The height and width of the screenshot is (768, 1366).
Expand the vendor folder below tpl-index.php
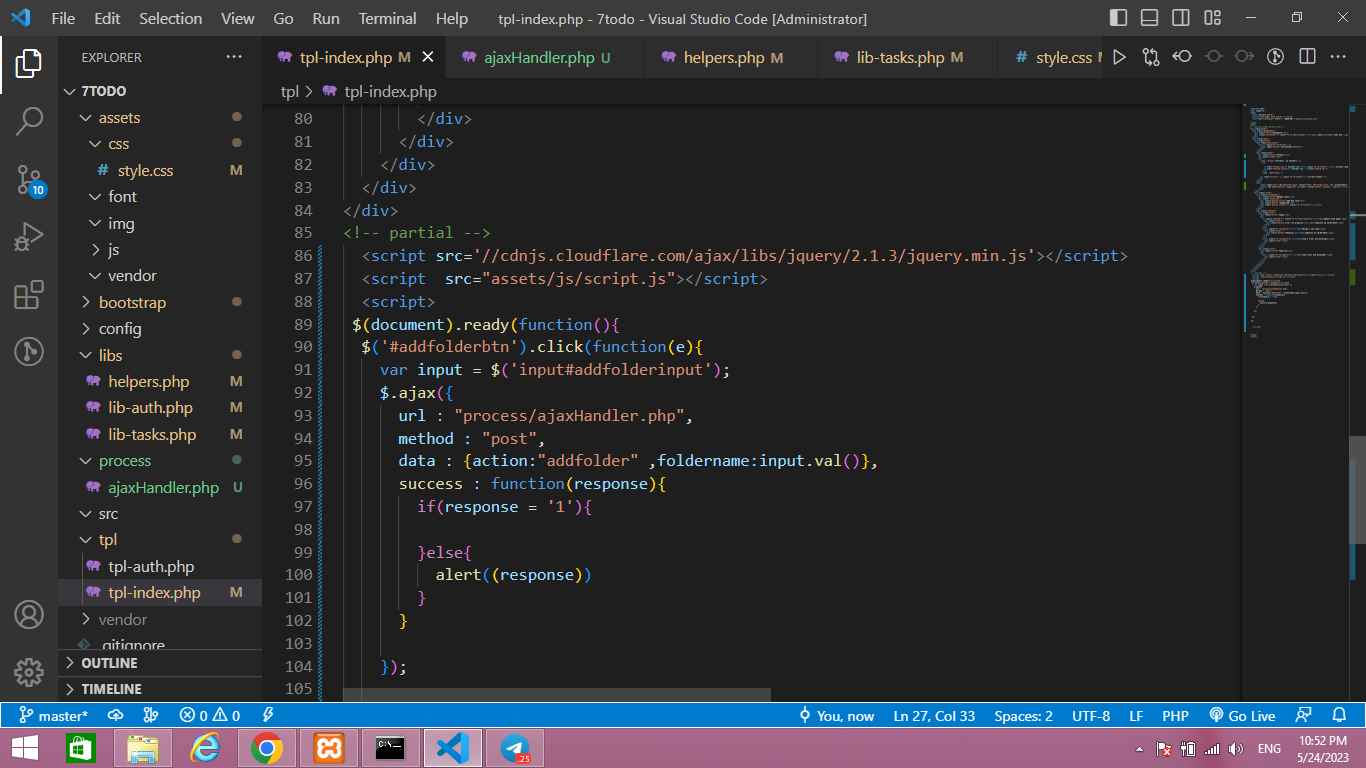pos(160,619)
